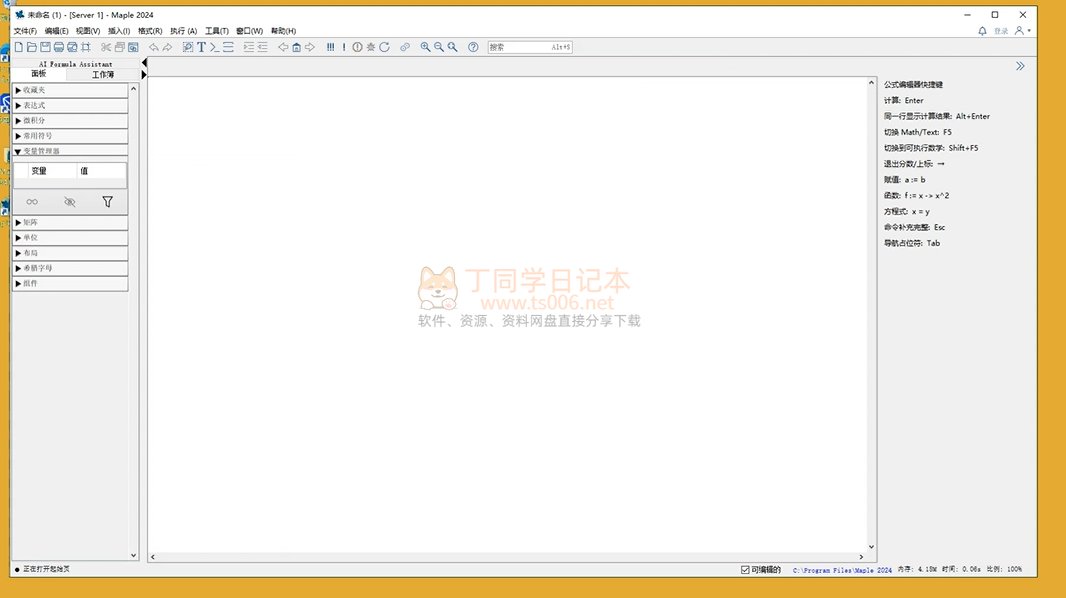The image size is (1066, 598).
Task: Click the hyperlink chain icon in the toolbar
Action: click(x=405, y=47)
